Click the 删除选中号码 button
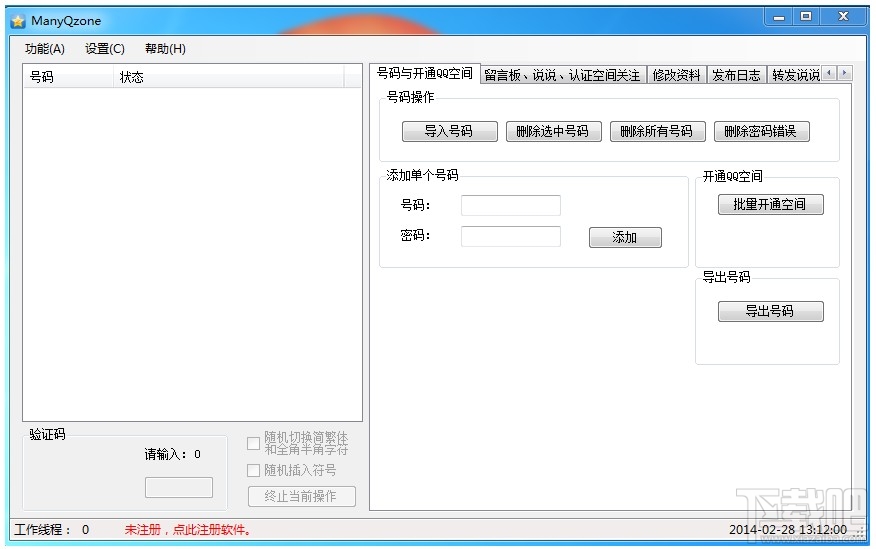The width and height of the screenshot is (876, 549). [x=553, y=131]
